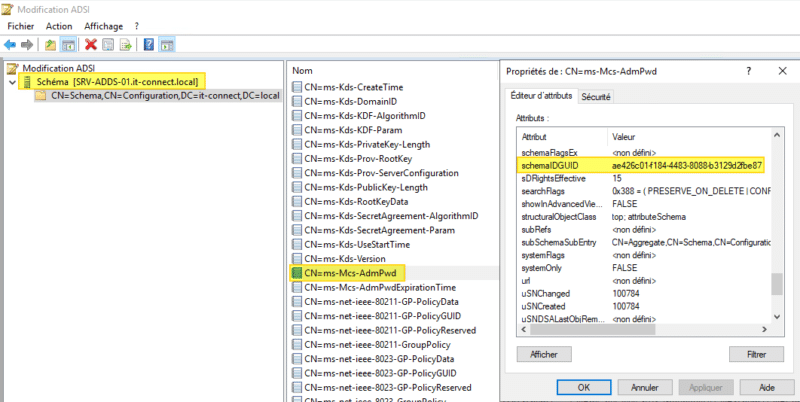Click the icon beside CN=ms-Kds-UseStartTime
The image size is (800, 402).
(x=297, y=244)
